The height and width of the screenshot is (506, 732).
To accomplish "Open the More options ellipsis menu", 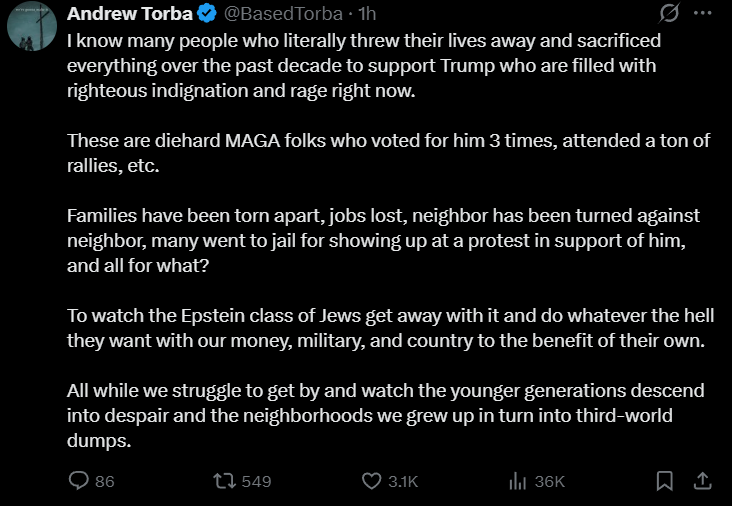I will [x=705, y=15].
